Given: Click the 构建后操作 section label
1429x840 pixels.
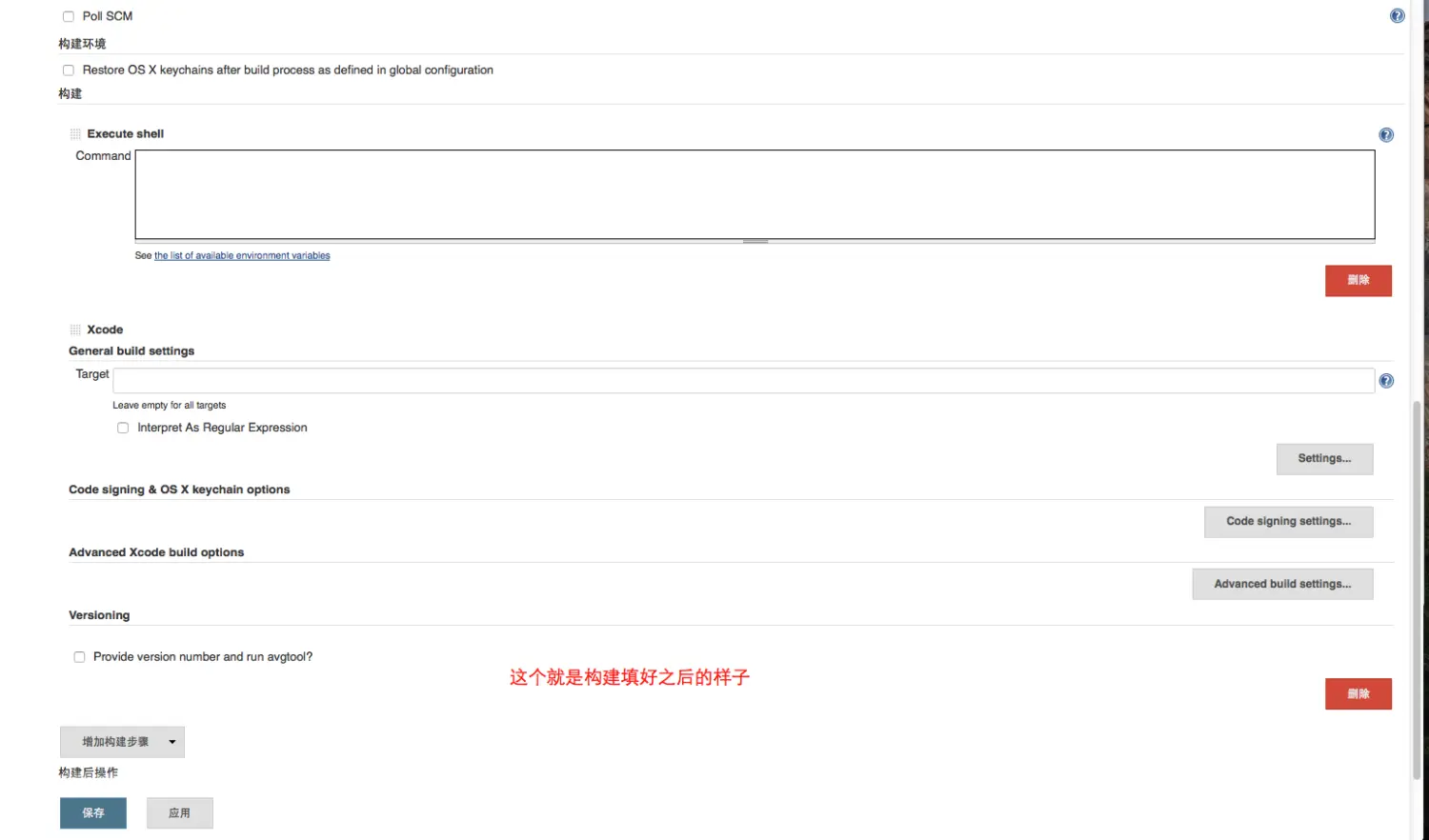Looking at the screenshot, I should (89, 773).
